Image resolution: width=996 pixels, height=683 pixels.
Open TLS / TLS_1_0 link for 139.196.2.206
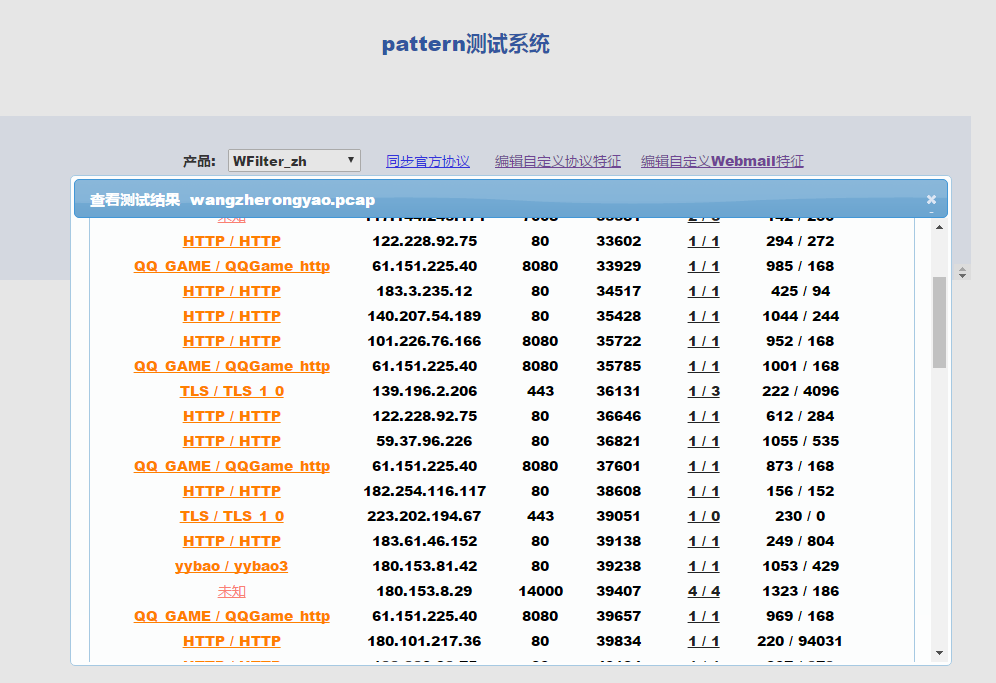(x=232, y=391)
